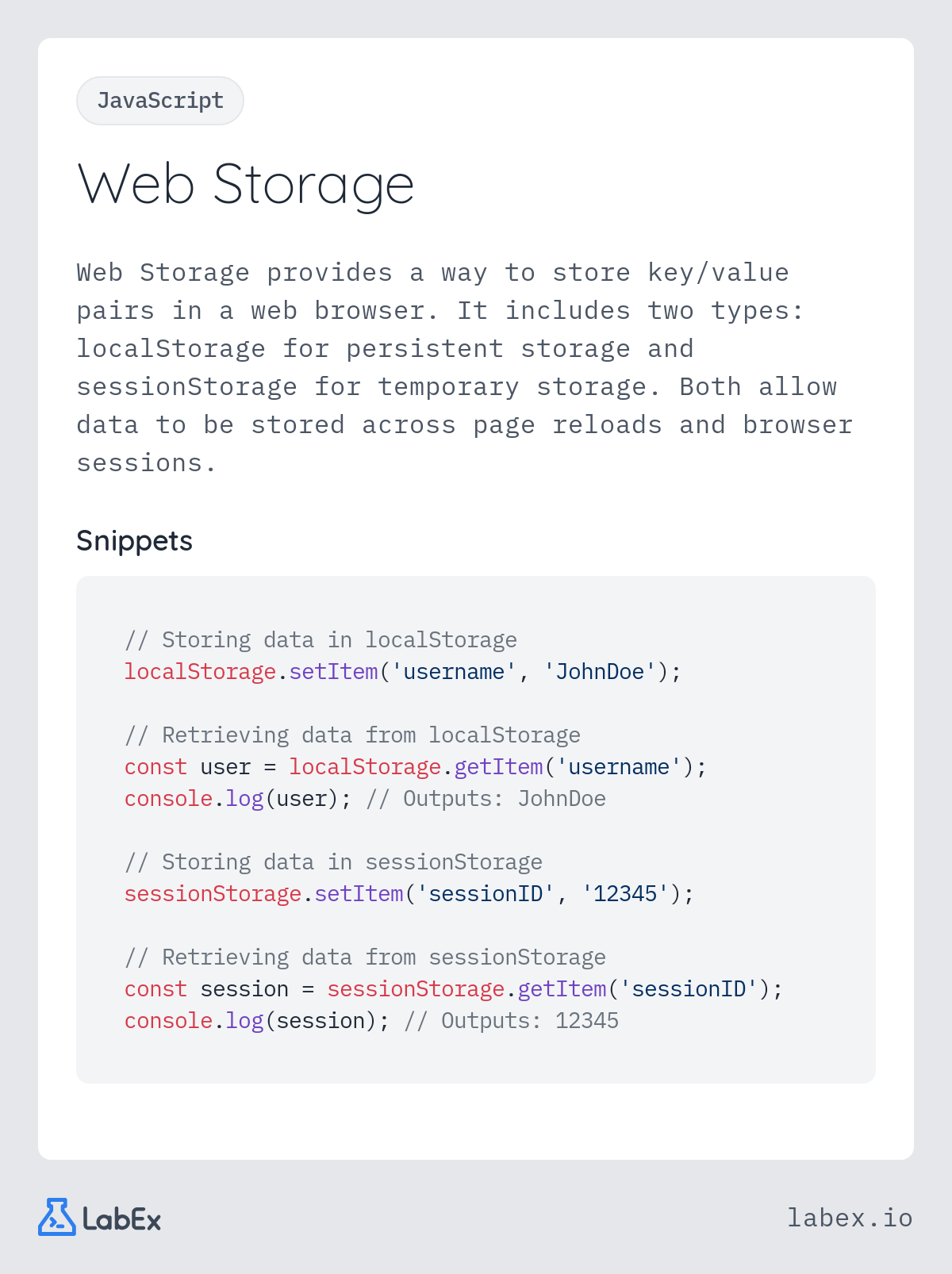Click the 'Retrieving data from sessionStorage' comment
The image size is (952, 1274).
coord(365,957)
